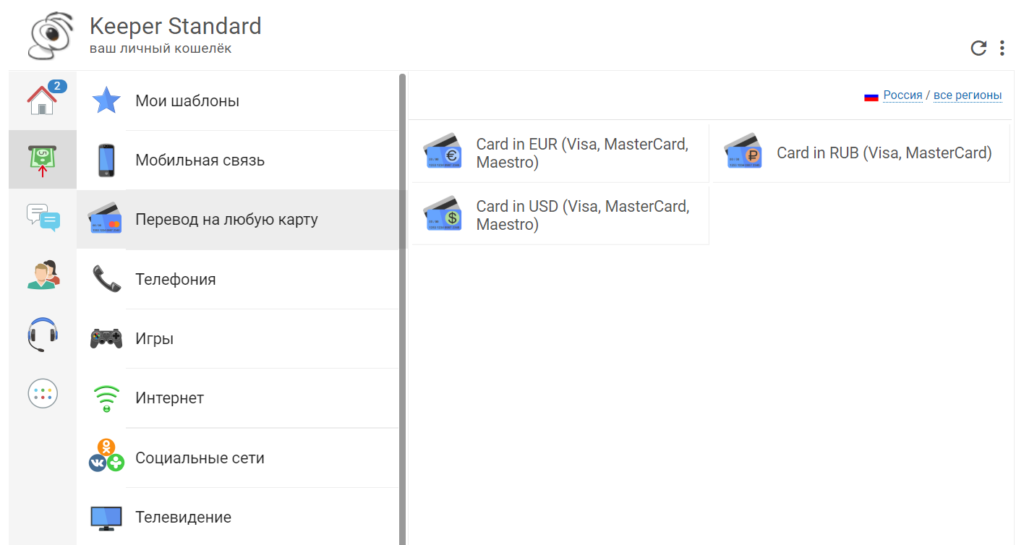This screenshot has width=1024, height=545.
Task: Open the support headset icon
Action: (x=43, y=334)
